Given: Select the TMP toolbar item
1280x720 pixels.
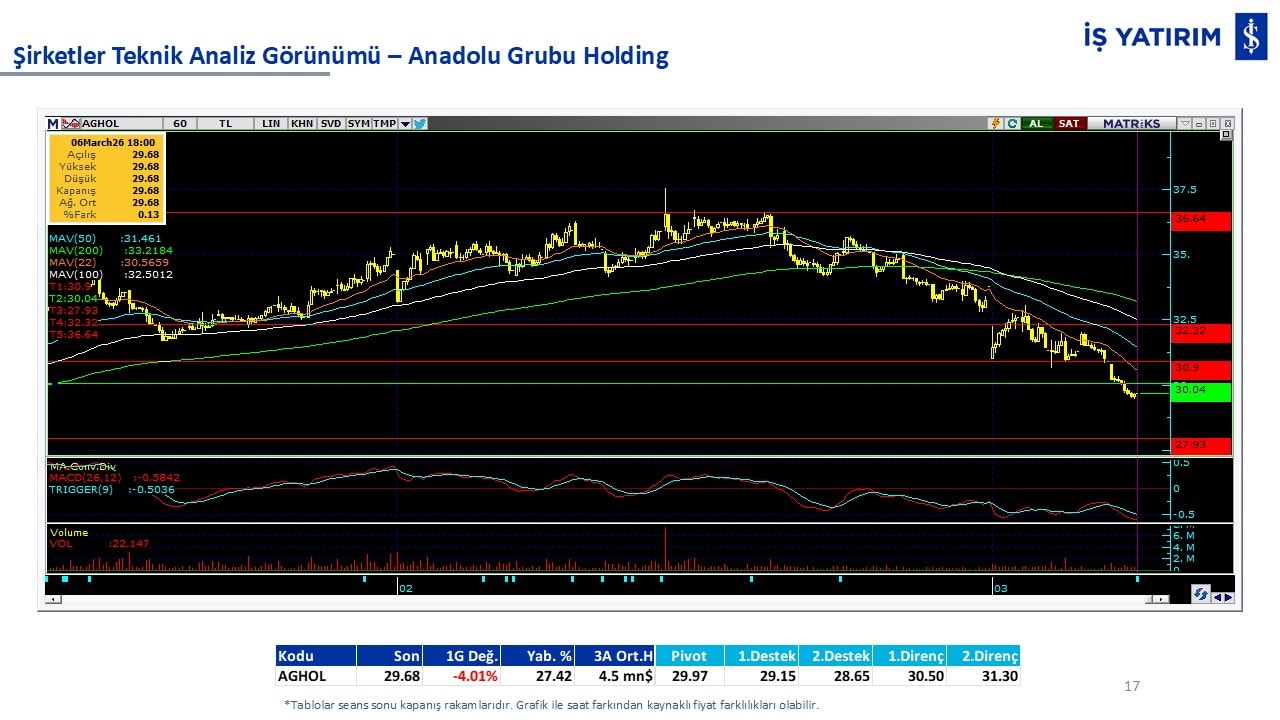Looking at the screenshot, I should 384,124.
